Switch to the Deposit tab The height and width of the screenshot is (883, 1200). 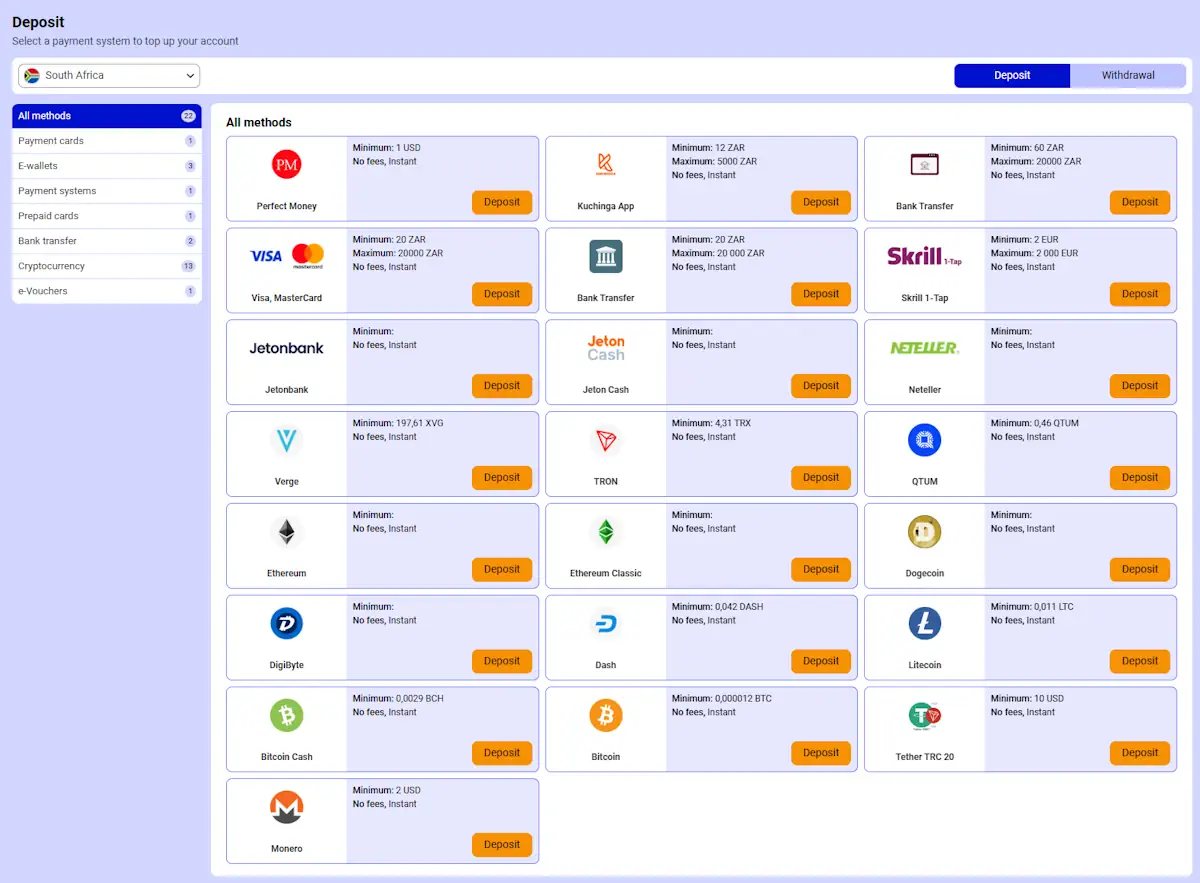1012,75
